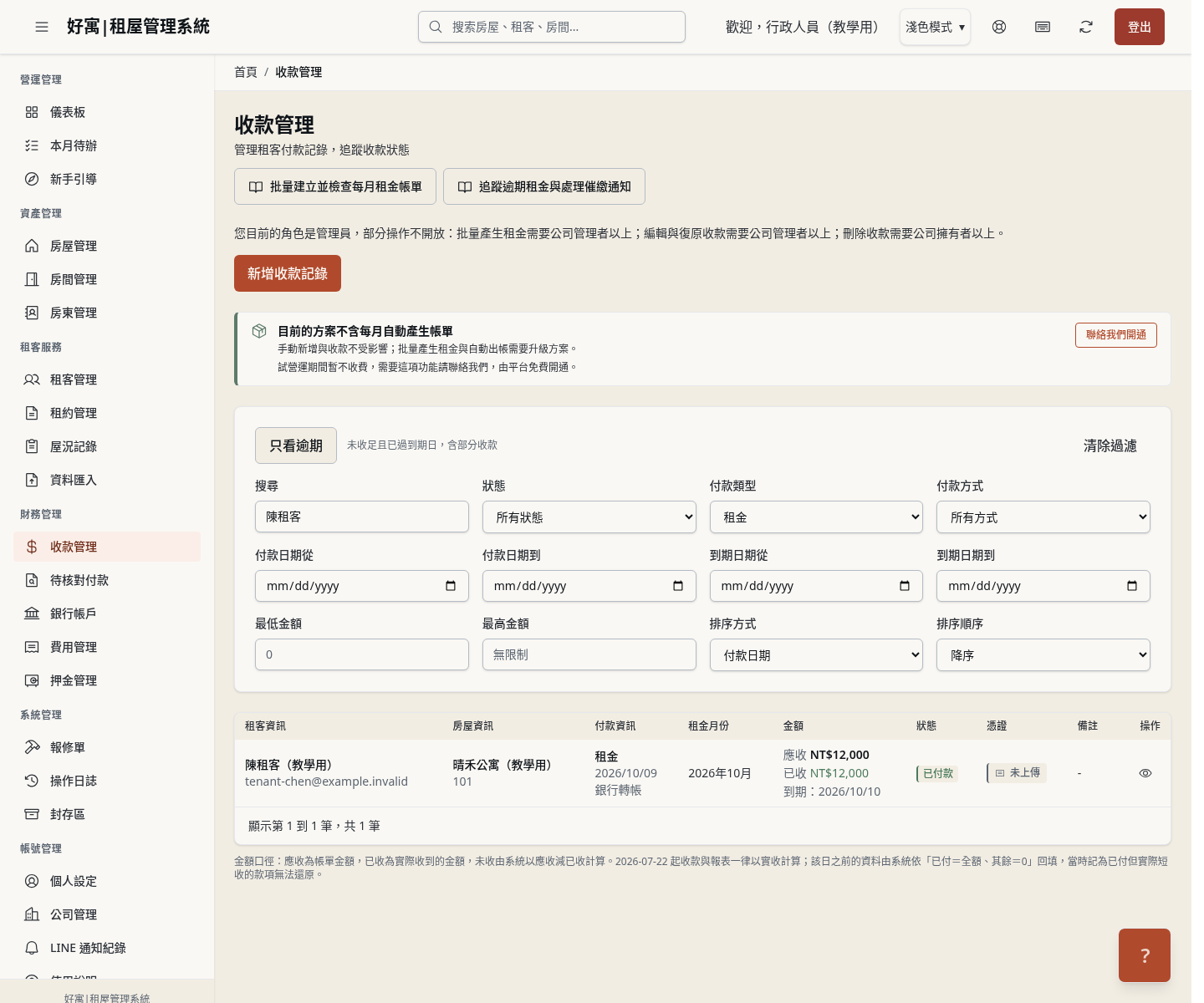Click 聯絡我們開通 button in the notice
The height and width of the screenshot is (1003, 1204).
coord(1116,334)
